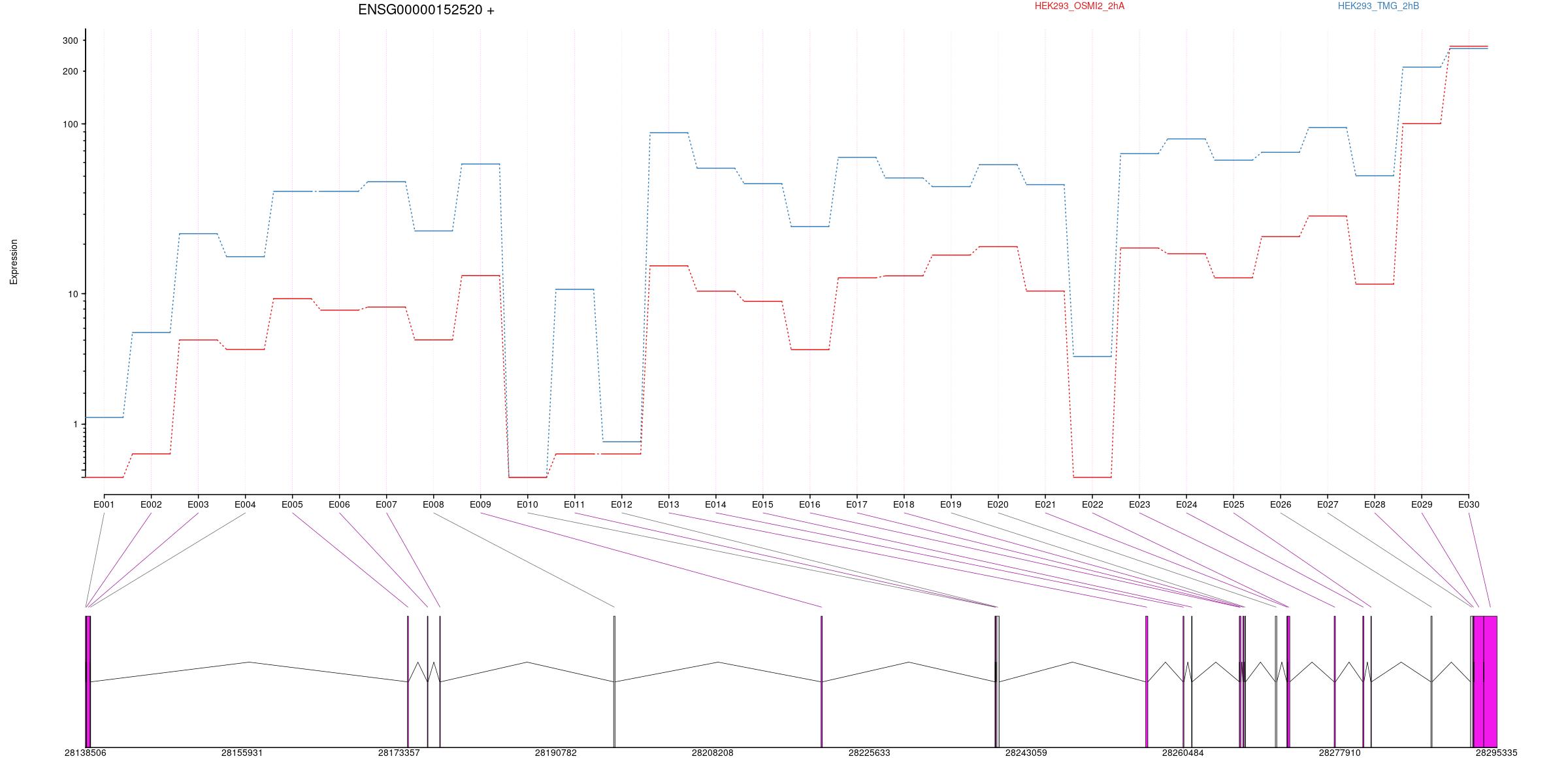This screenshot has width=1568, height=784.
Task: Click the blue expression segment above E022
Action: pos(1092,357)
